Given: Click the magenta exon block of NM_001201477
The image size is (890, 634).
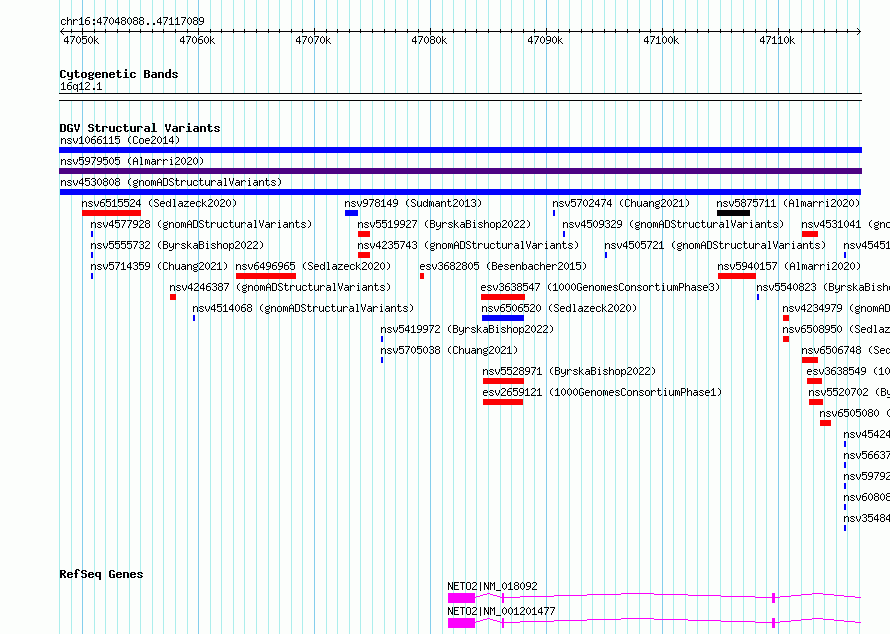Looking at the screenshot, I should (x=461, y=623).
